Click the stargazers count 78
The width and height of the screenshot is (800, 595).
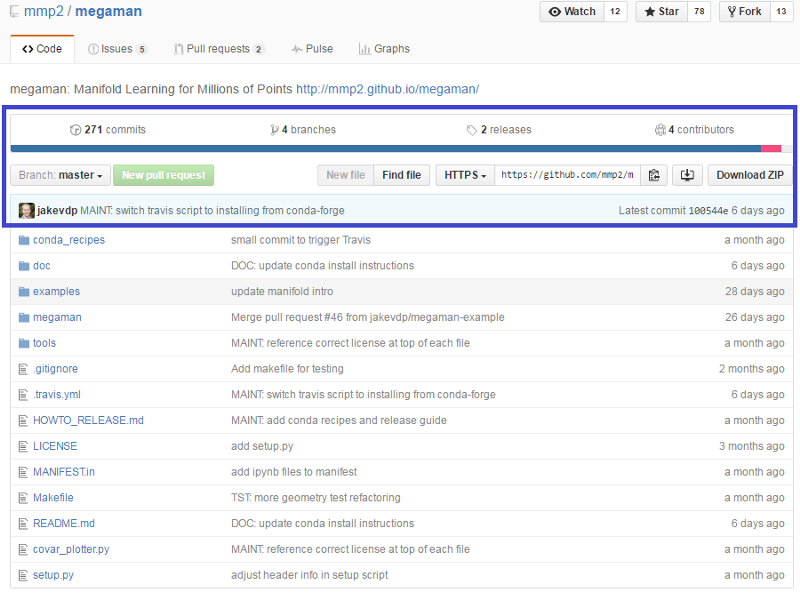699,11
